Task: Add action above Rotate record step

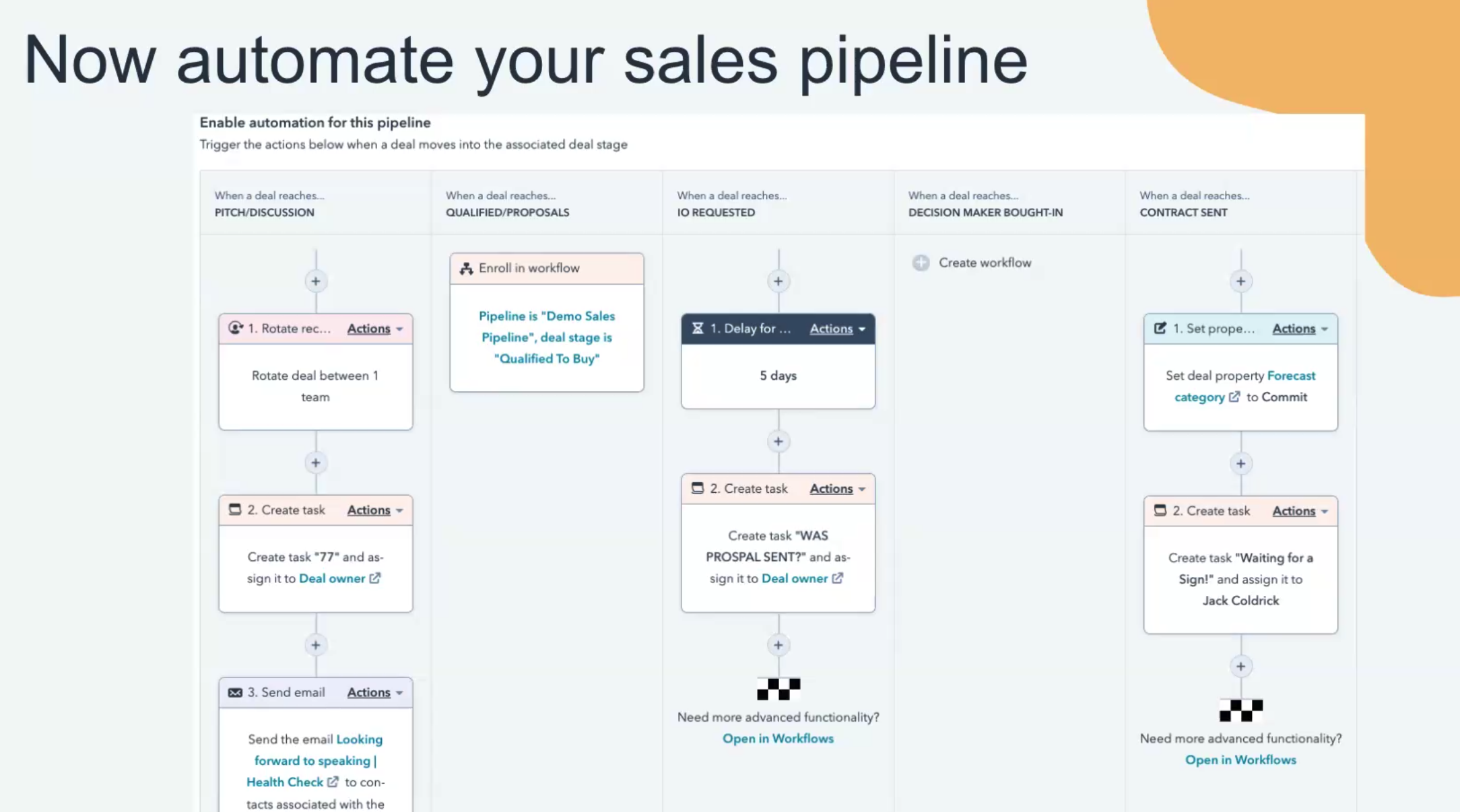Action: point(315,281)
